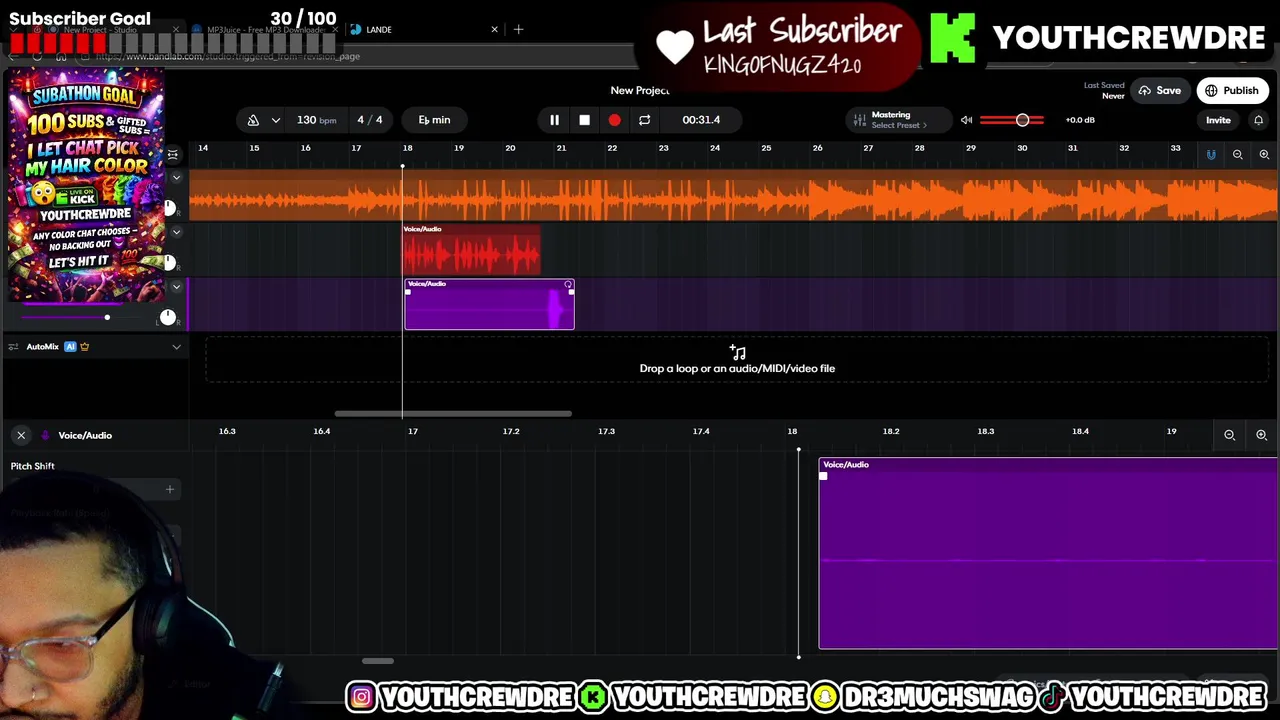Pause playback in the transport bar
The width and height of the screenshot is (1280, 720).
point(554,120)
